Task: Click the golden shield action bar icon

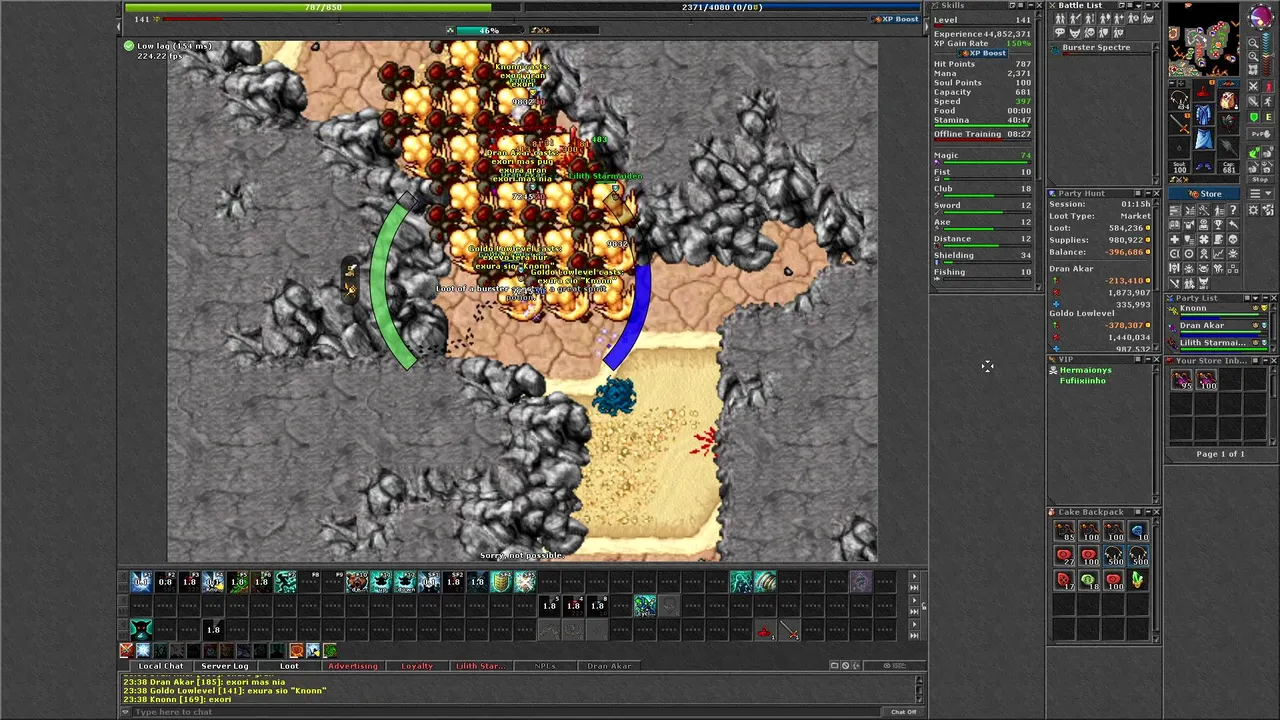Action: click(x=501, y=582)
